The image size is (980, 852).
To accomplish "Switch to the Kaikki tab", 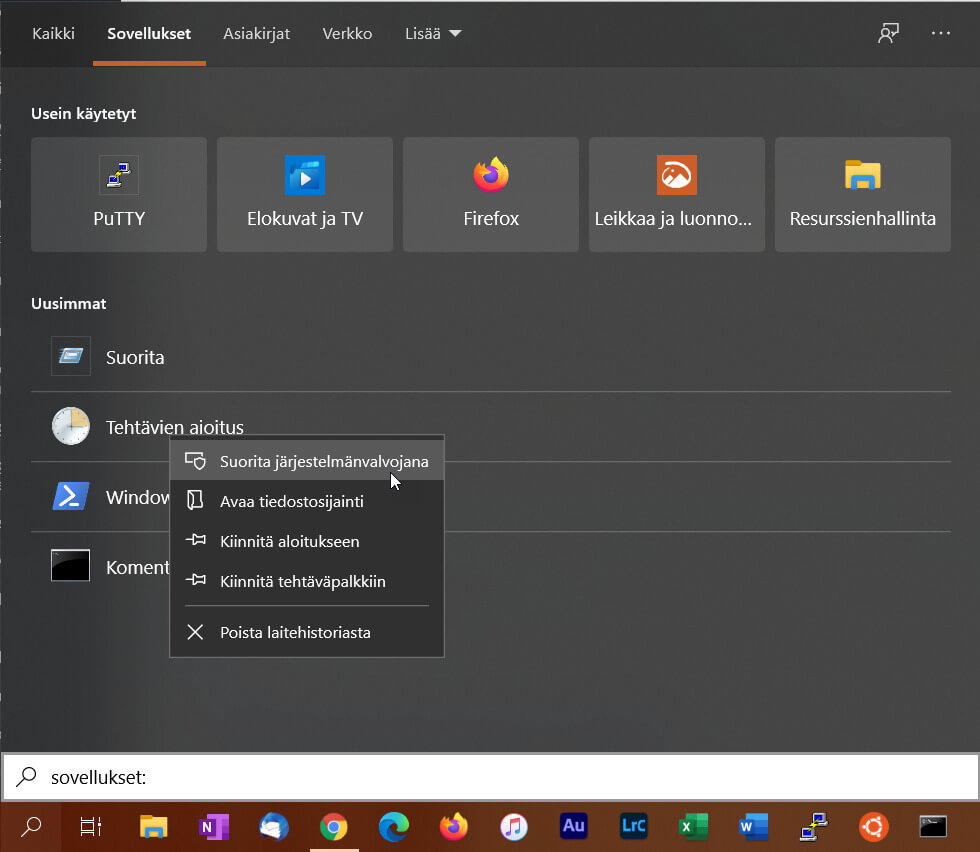I will [x=53, y=33].
